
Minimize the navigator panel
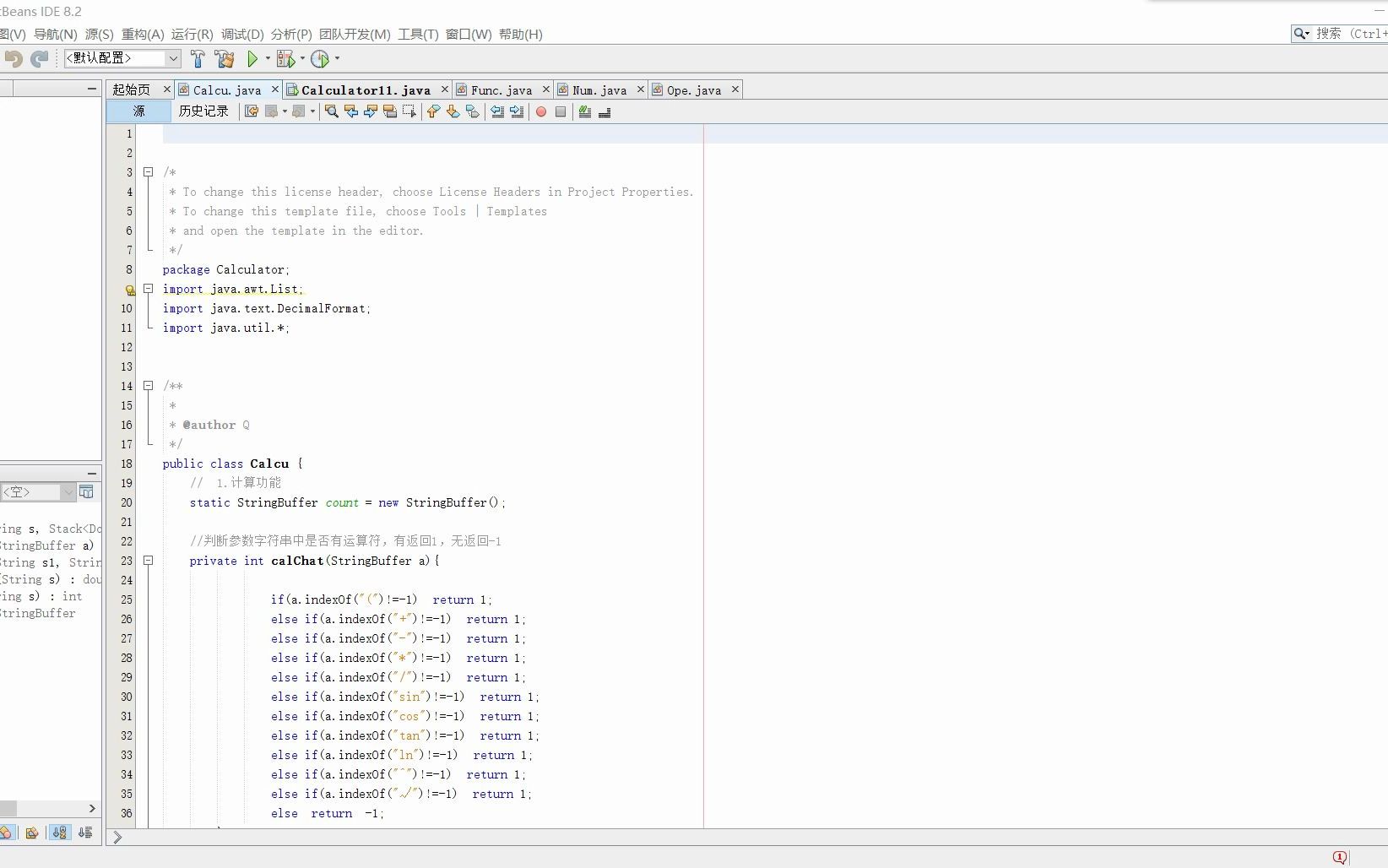coord(91,473)
